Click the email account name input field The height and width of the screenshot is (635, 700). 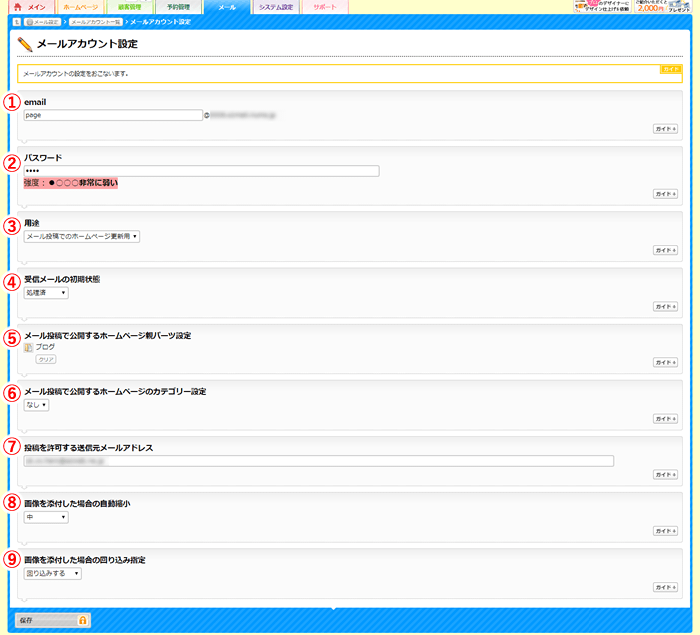click(113, 115)
